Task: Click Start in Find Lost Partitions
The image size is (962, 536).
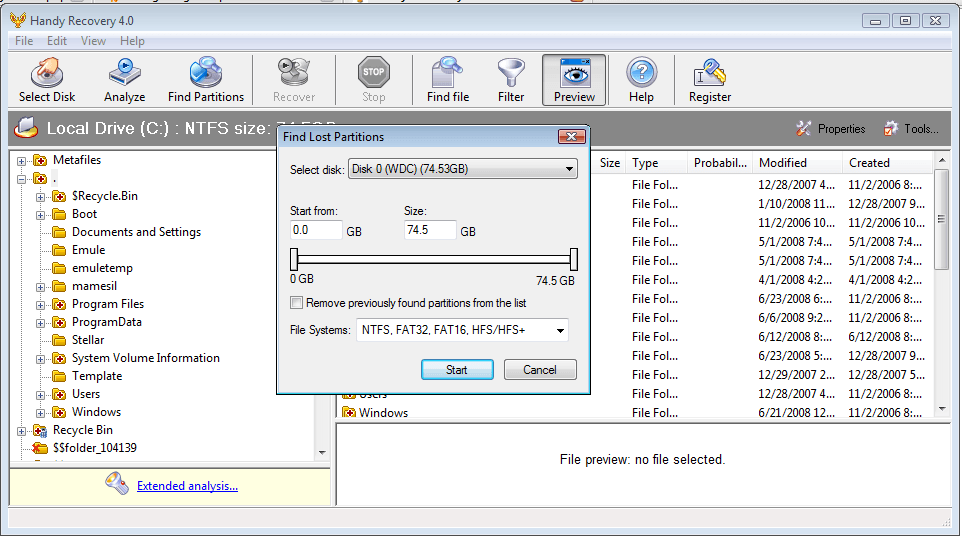Action: (457, 369)
